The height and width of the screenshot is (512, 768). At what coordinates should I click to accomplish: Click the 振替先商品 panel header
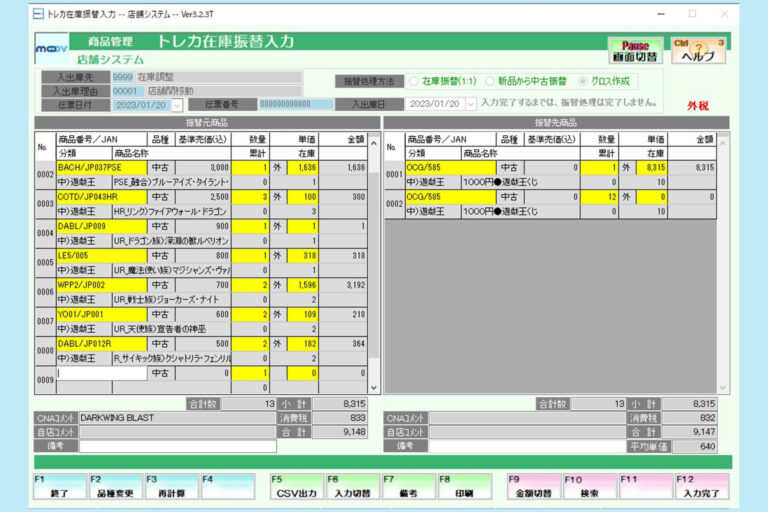(556, 123)
